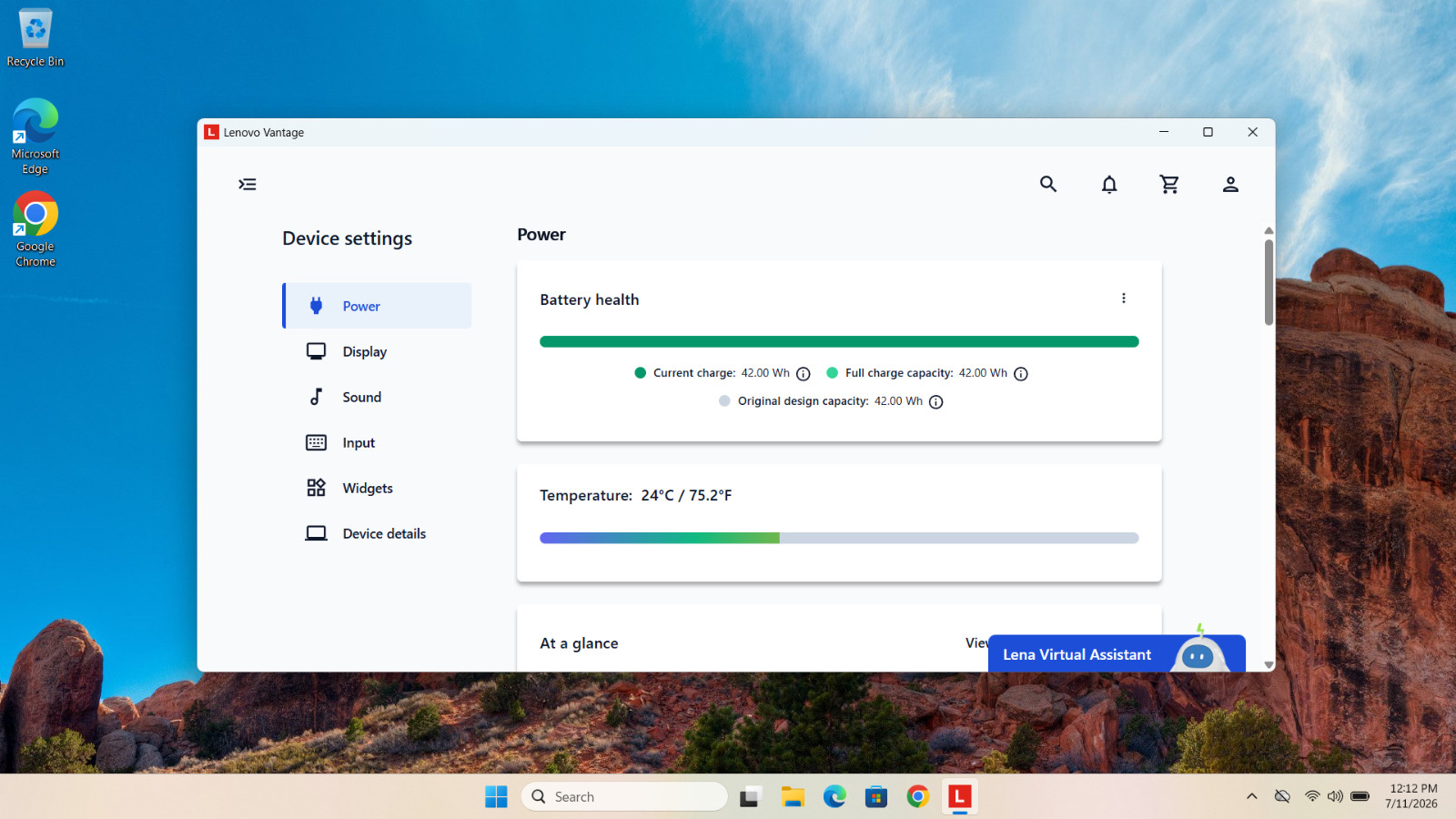Viewport: 1456px width, 819px height.
Task: Open Recycle Bin desktop icon
Action: tap(35, 38)
